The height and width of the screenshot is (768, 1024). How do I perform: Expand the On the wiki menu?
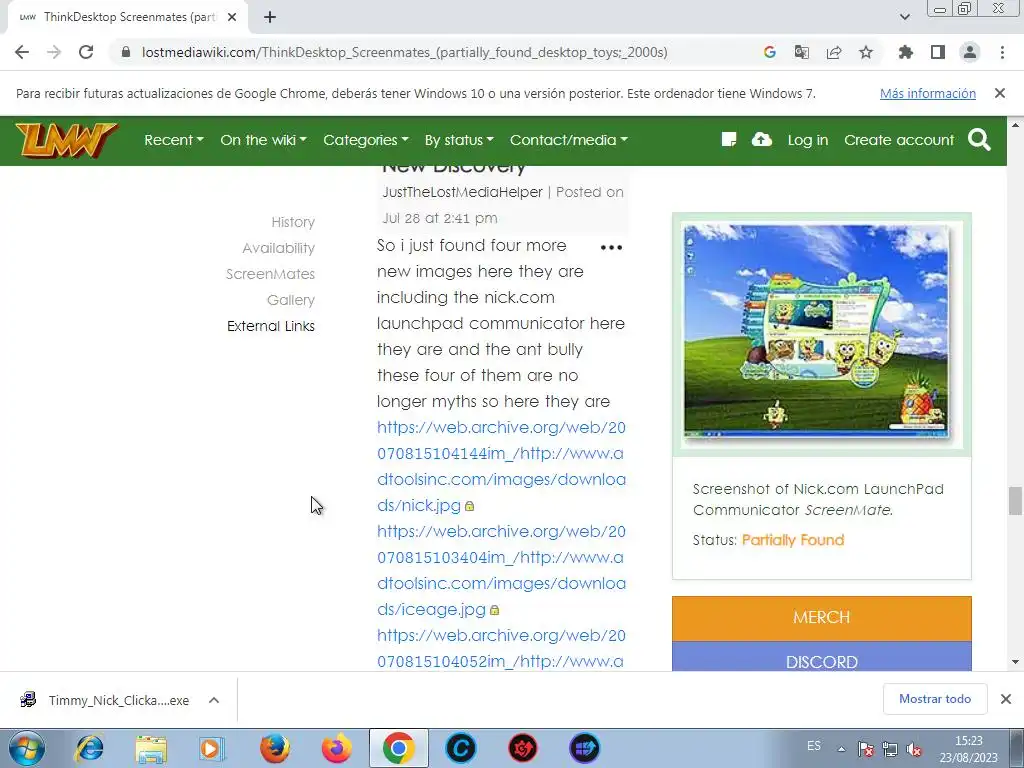pyautogui.click(x=263, y=140)
